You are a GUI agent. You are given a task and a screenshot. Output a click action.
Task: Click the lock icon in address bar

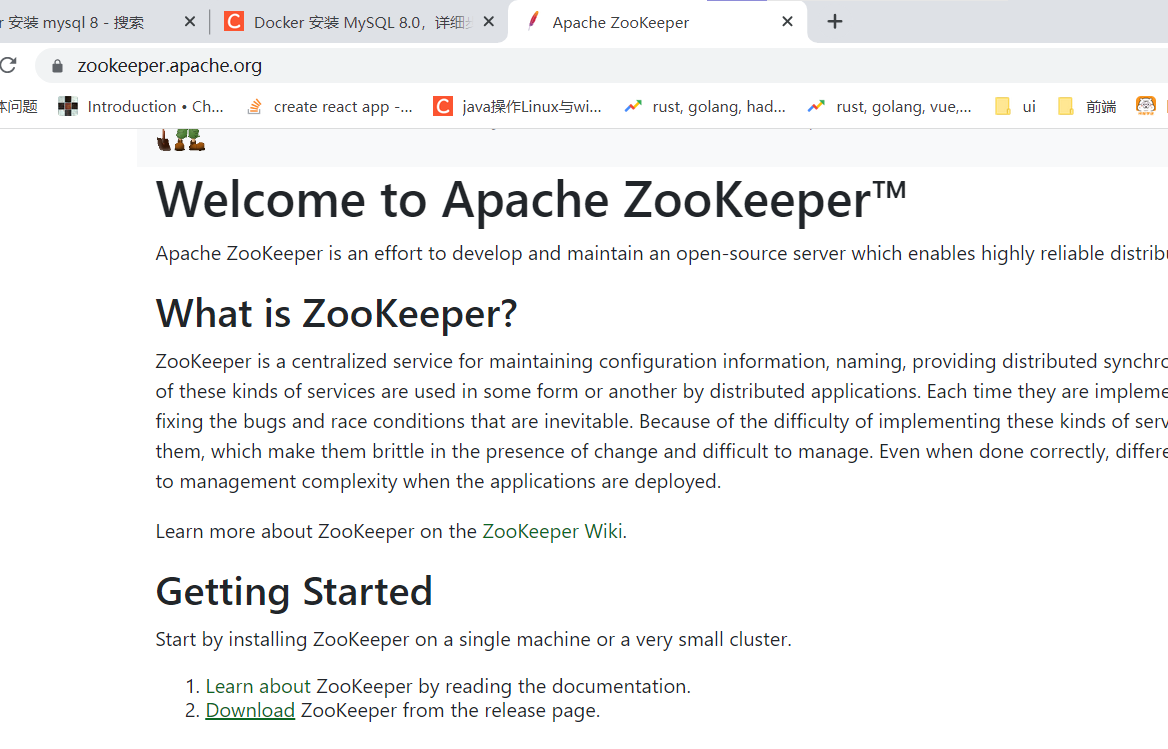(57, 66)
